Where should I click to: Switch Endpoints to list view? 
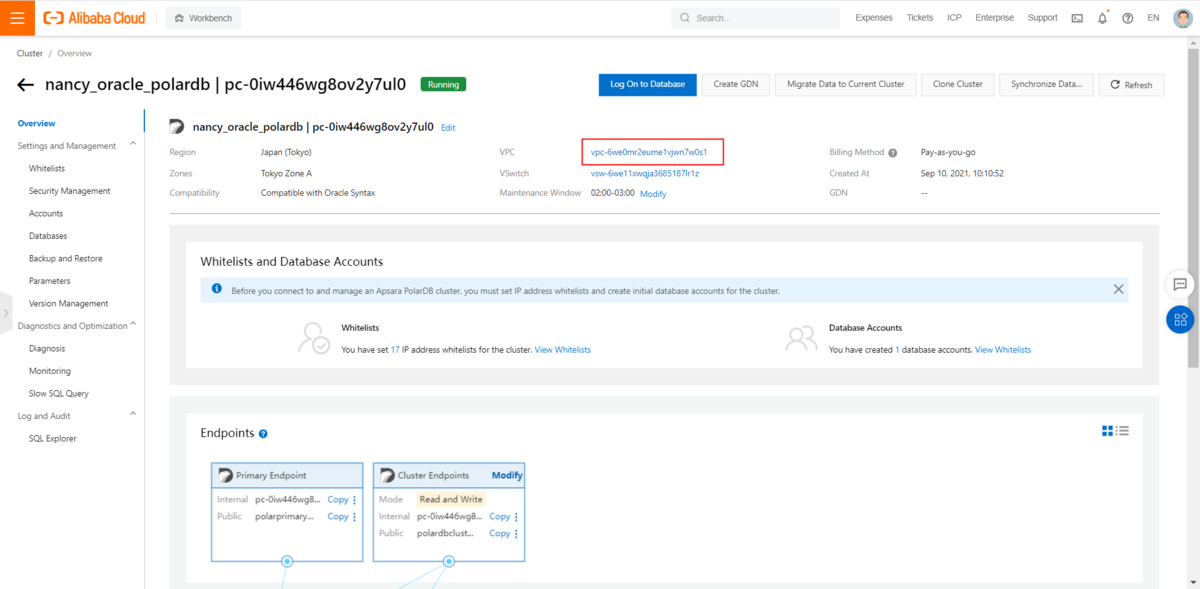[x=1123, y=431]
